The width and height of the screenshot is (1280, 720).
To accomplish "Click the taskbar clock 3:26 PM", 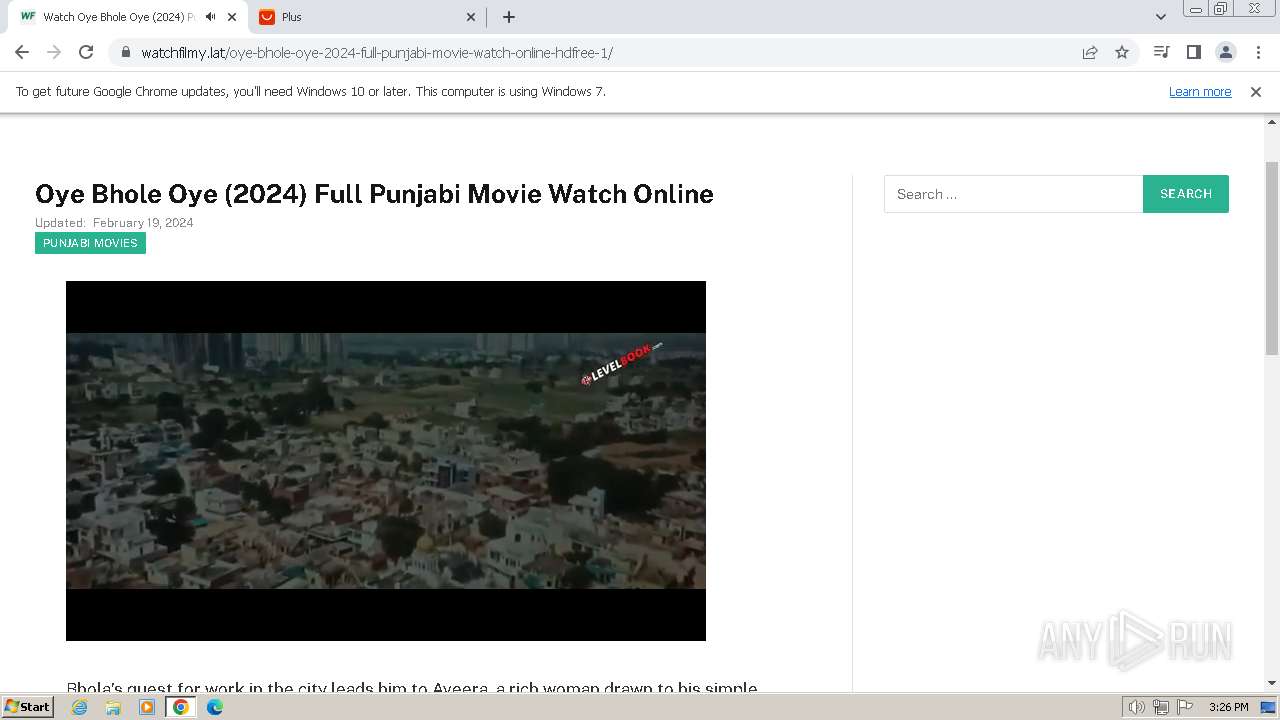I will [1228, 707].
